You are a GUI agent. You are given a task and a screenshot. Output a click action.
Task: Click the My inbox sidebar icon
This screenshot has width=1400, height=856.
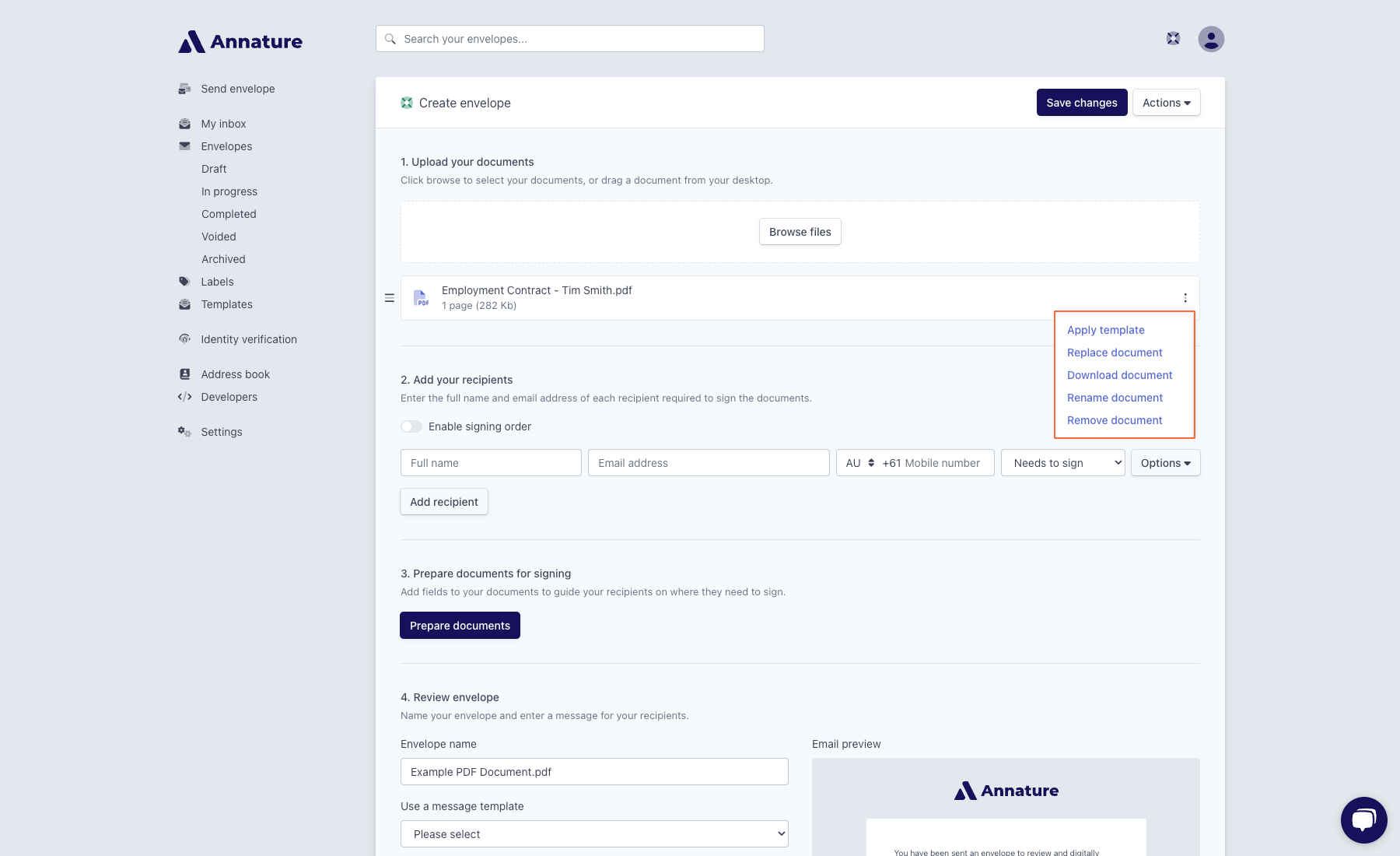click(x=184, y=124)
